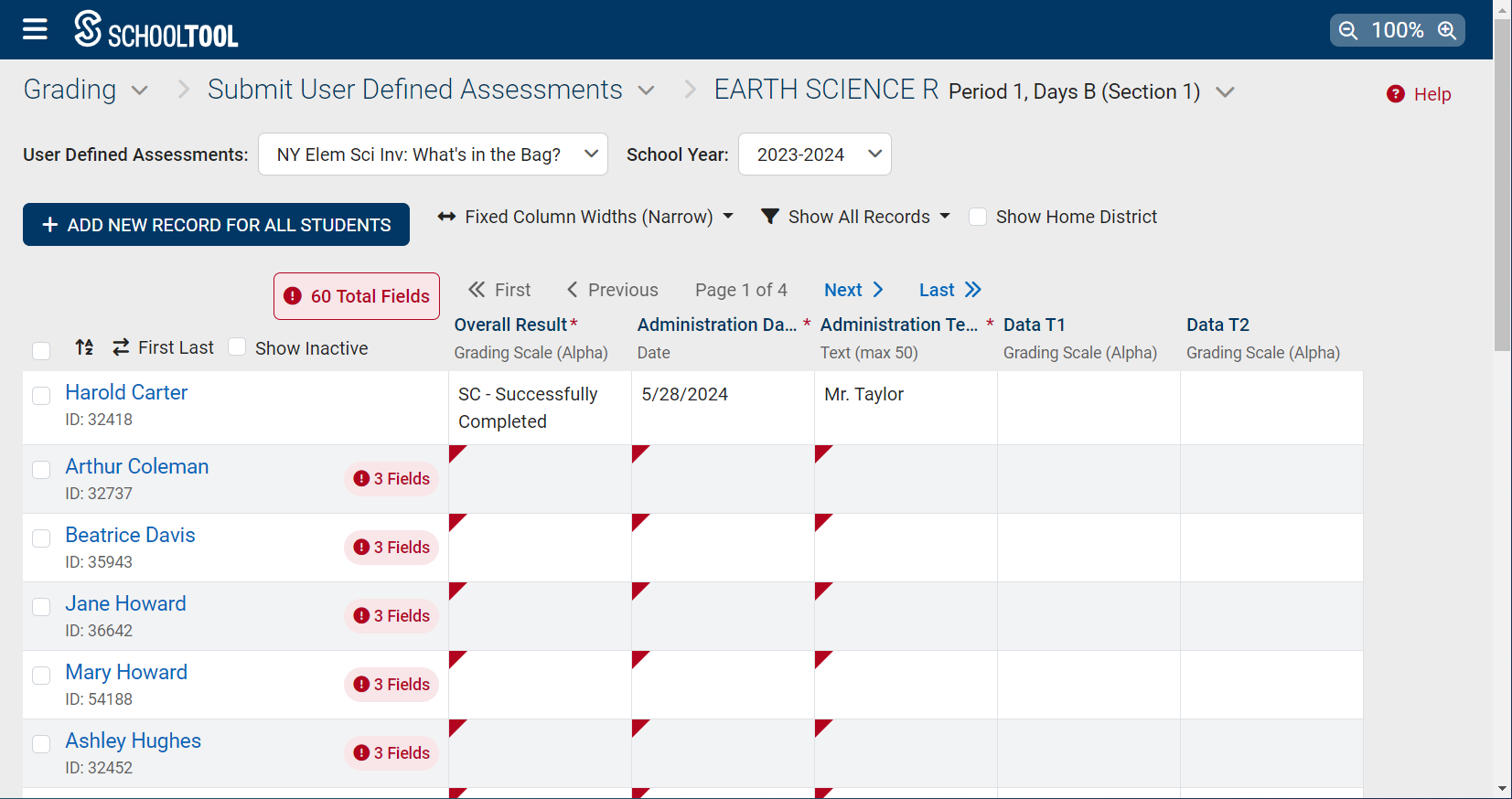This screenshot has width=1512, height=799.
Task: Click the filter funnel icon
Action: [x=770, y=217]
